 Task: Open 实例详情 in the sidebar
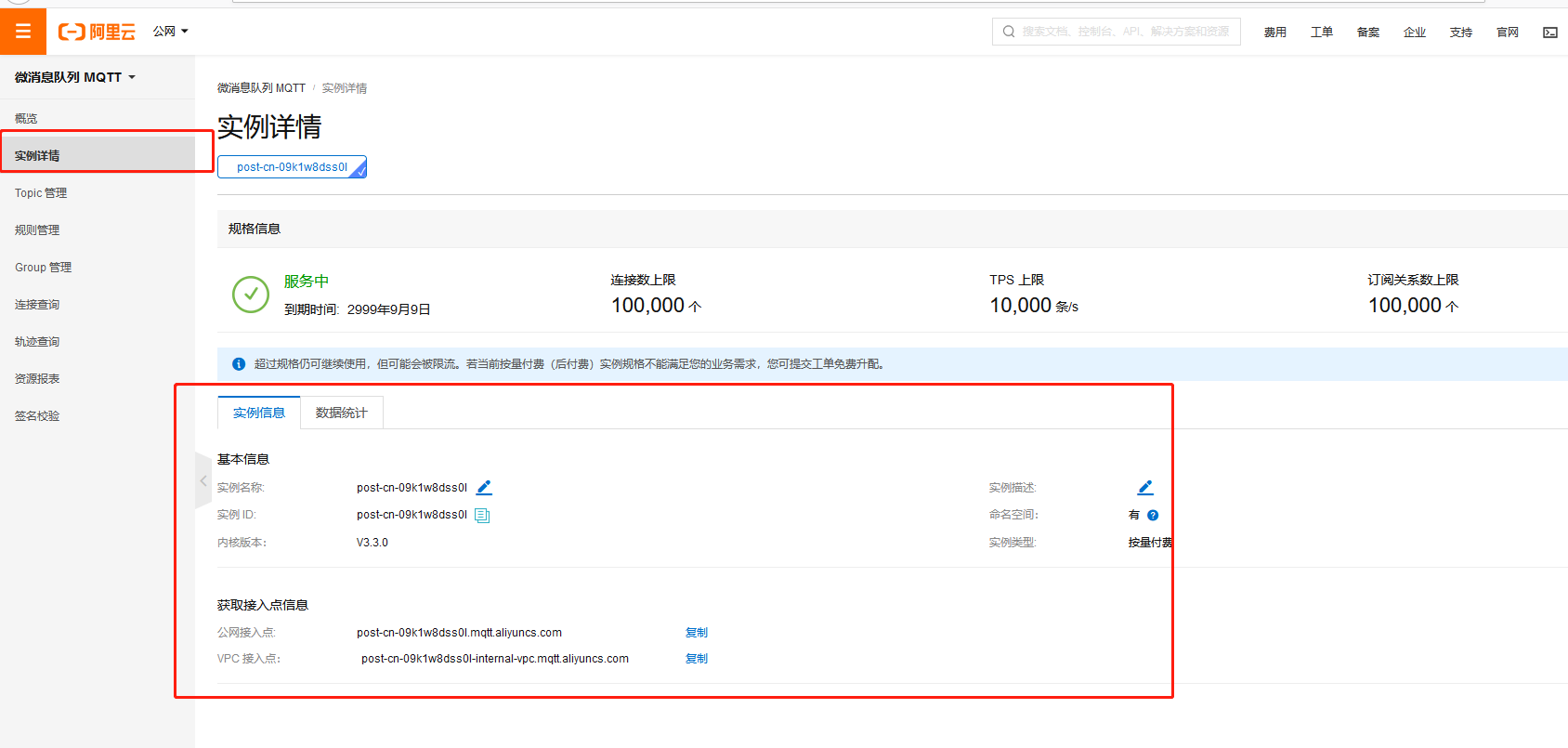click(98, 156)
